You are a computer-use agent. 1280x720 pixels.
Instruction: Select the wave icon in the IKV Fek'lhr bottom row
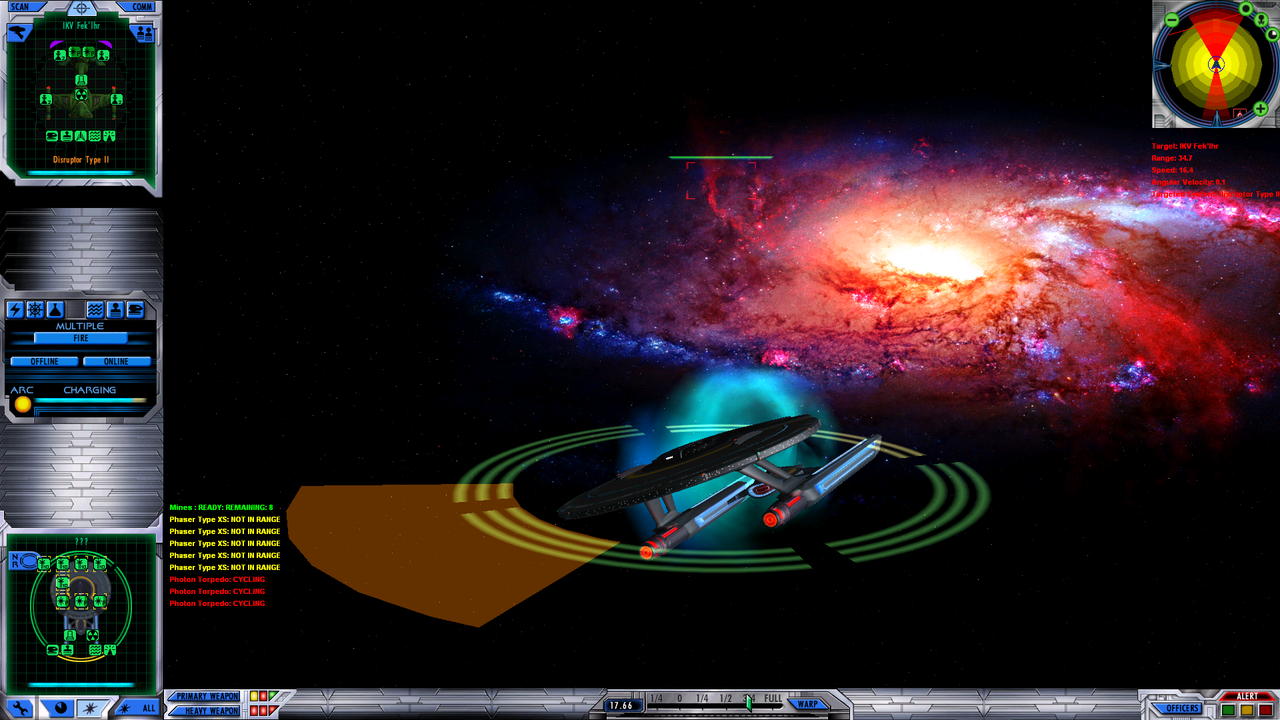[95, 136]
